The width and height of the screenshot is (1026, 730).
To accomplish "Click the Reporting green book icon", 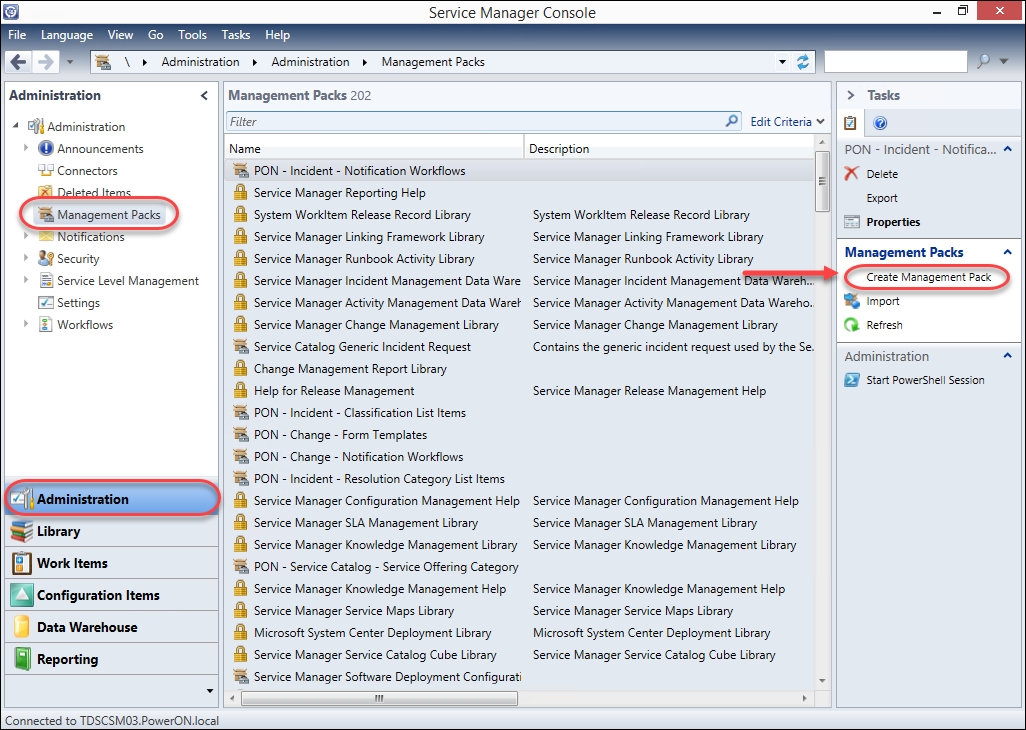I will (x=22, y=659).
